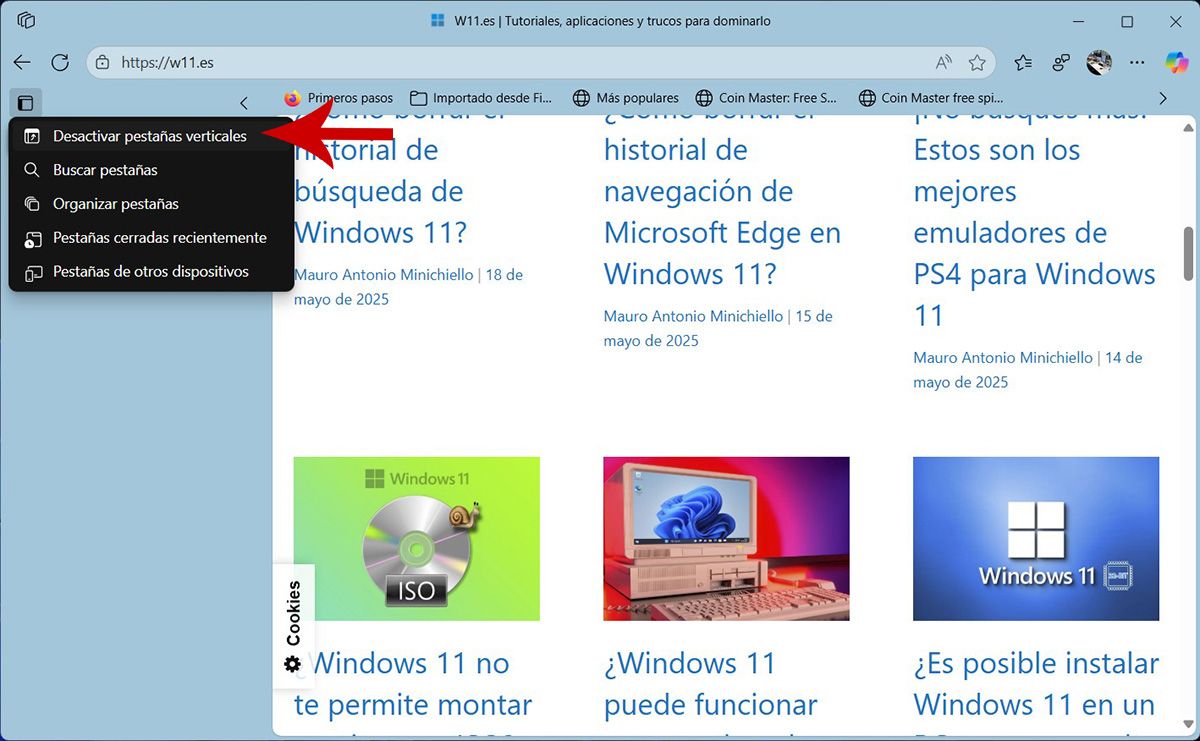Open the Cookies settings side tab

click(x=293, y=626)
